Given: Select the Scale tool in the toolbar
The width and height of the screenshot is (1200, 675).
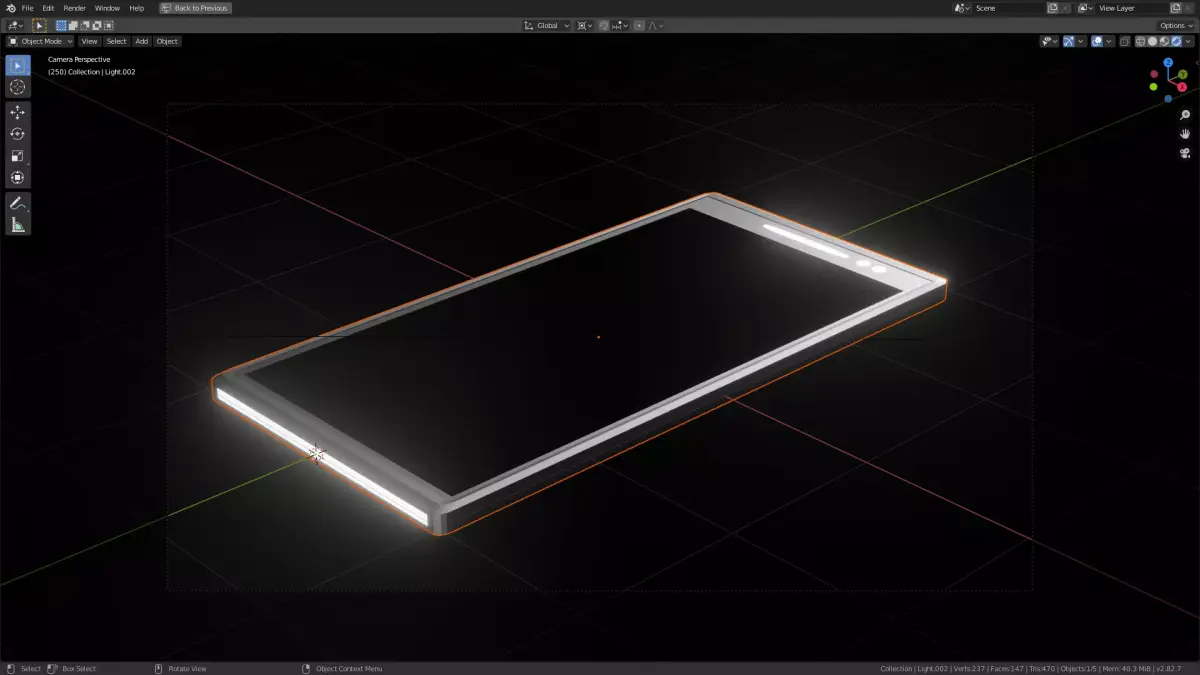Looking at the screenshot, I should pos(17,157).
